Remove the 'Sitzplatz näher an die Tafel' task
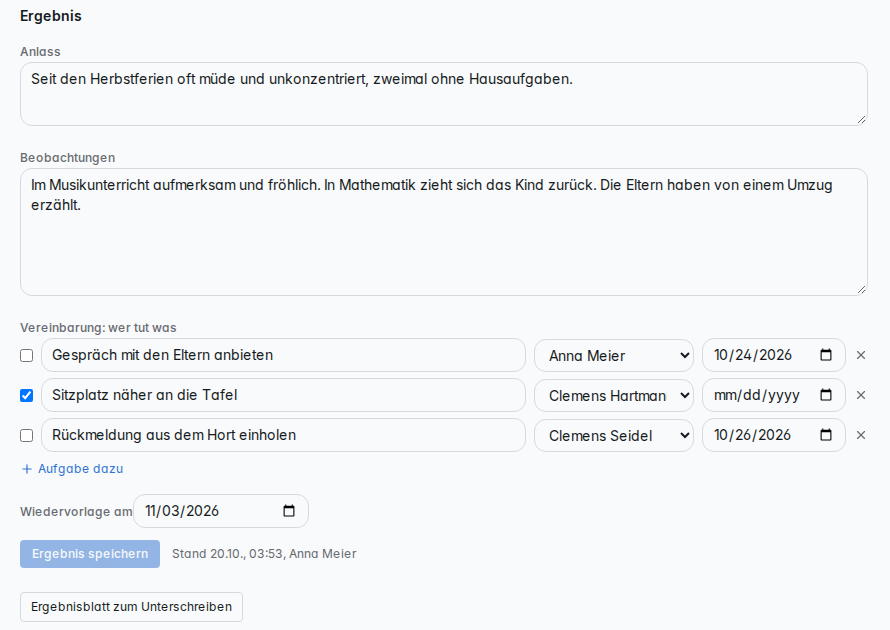 coord(861,395)
